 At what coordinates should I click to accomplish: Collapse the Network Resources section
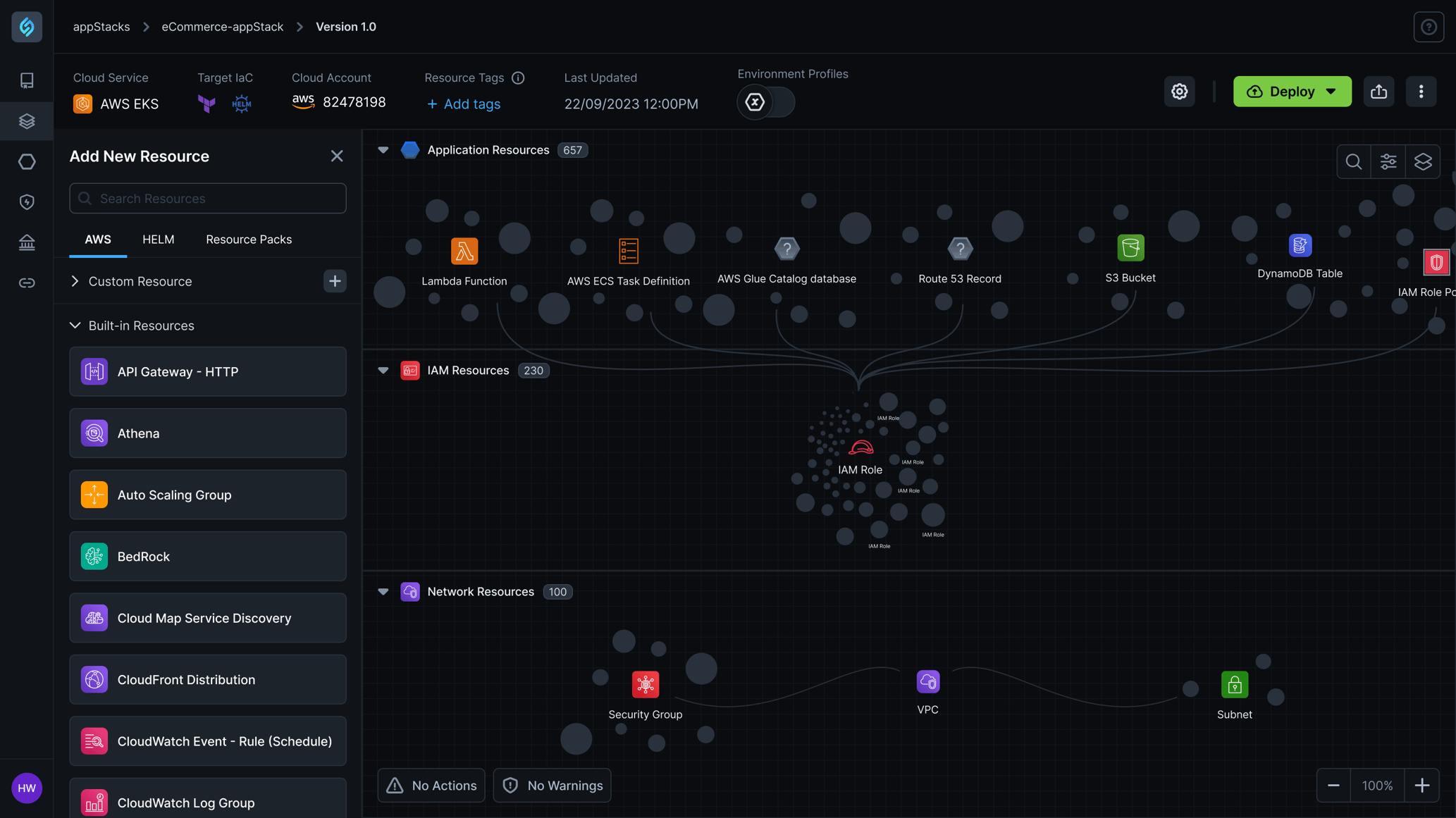(383, 591)
